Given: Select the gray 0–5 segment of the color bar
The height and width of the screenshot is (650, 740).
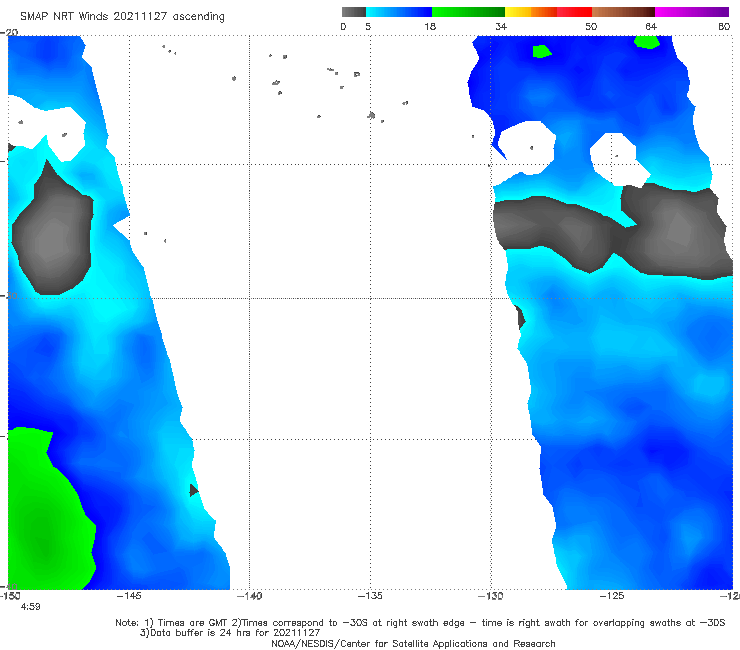Looking at the screenshot, I should [354, 12].
